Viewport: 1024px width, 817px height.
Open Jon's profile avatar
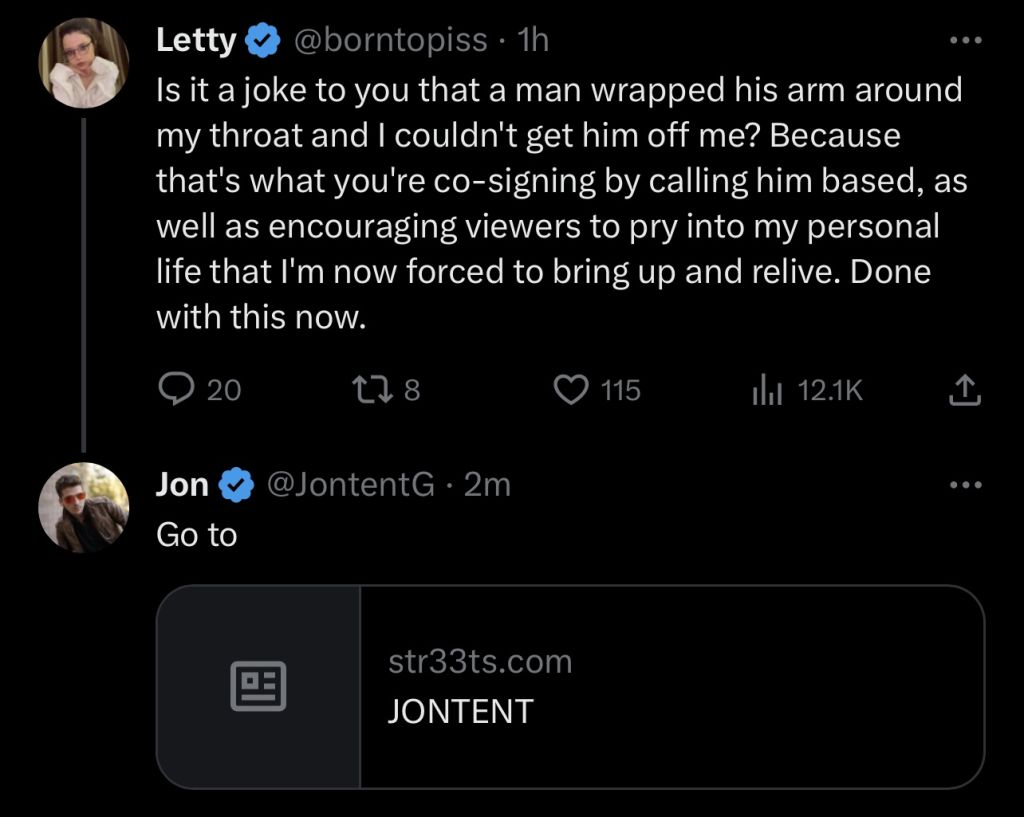(83, 507)
